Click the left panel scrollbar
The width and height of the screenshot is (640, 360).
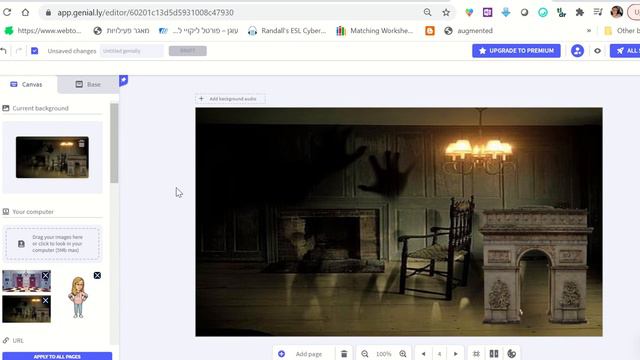pos(114,143)
